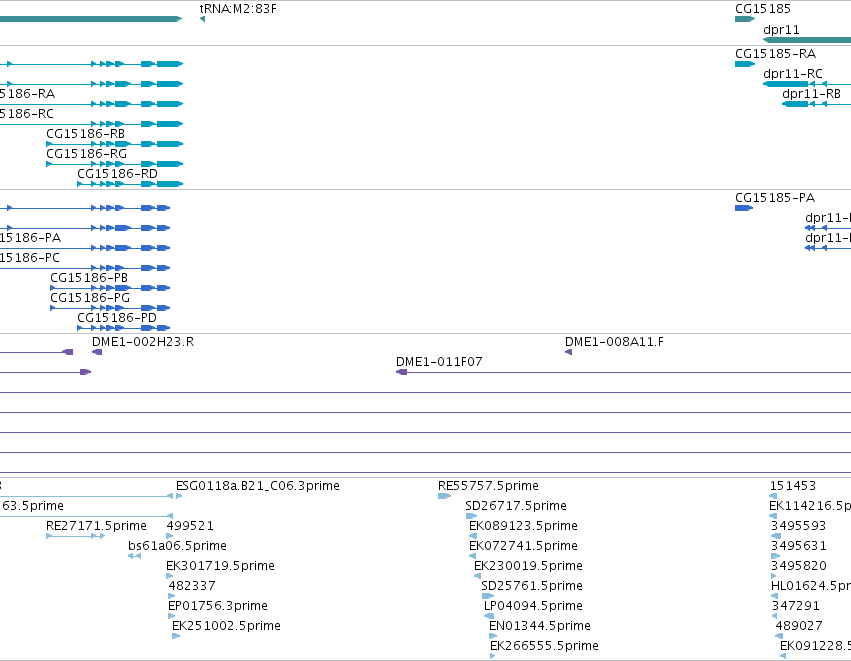Screen dimensions: 851x661
Task: Select the DME1-002H23.R clone glyph
Action: 97,352
